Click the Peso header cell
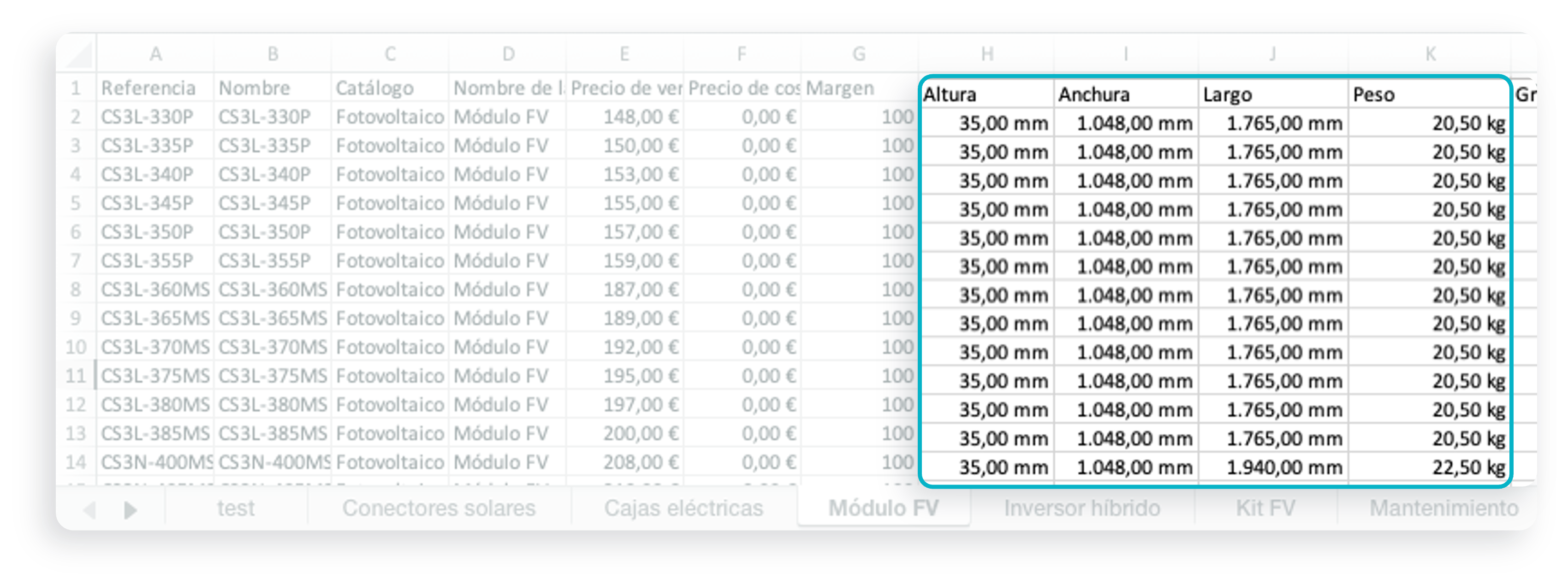The height and width of the screenshot is (585, 1568). point(1429,95)
